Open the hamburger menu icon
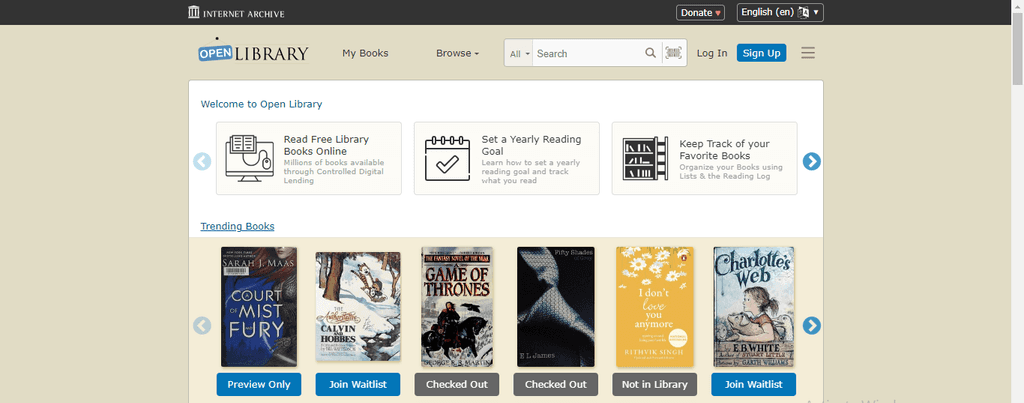1024x403 pixels. [808, 53]
